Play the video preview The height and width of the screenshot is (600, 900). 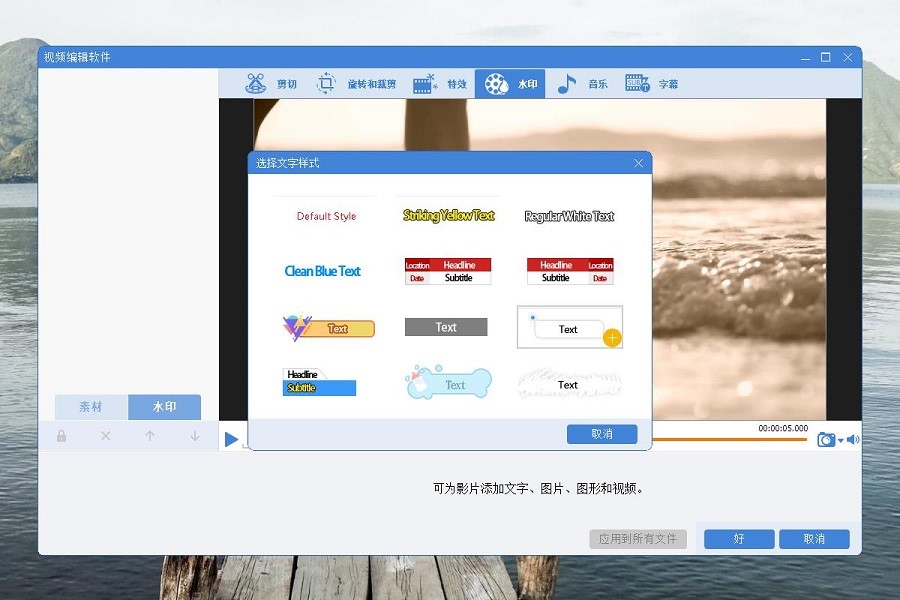[231, 440]
